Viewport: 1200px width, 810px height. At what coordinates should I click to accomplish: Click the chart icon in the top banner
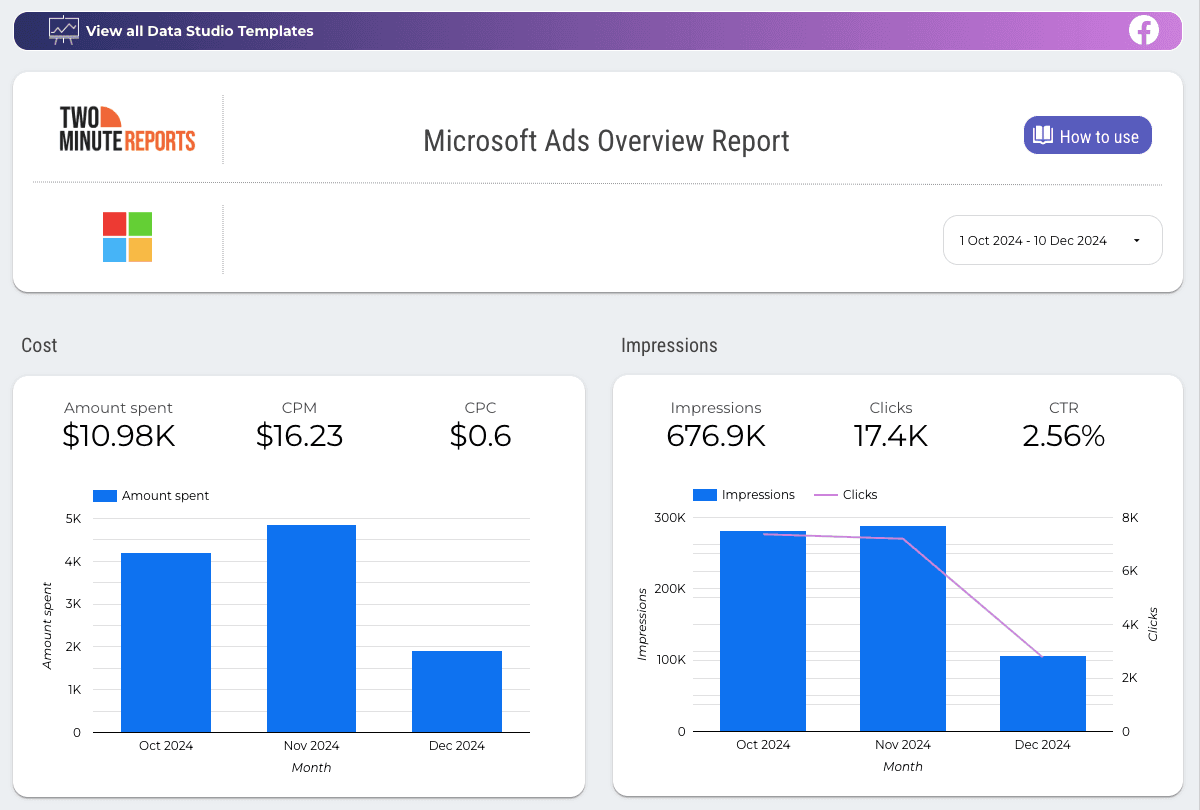click(64, 30)
